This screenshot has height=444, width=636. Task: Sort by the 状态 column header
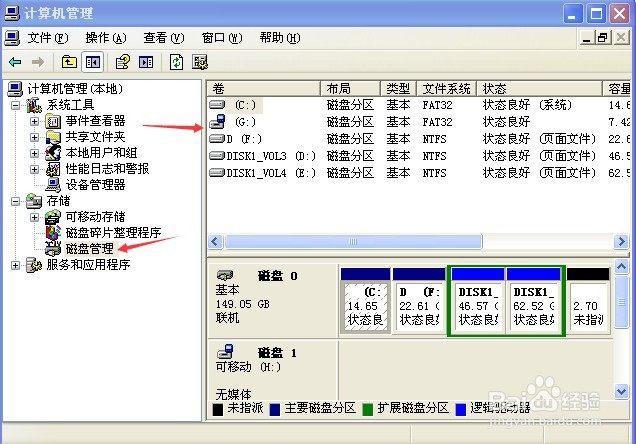(539, 88)
